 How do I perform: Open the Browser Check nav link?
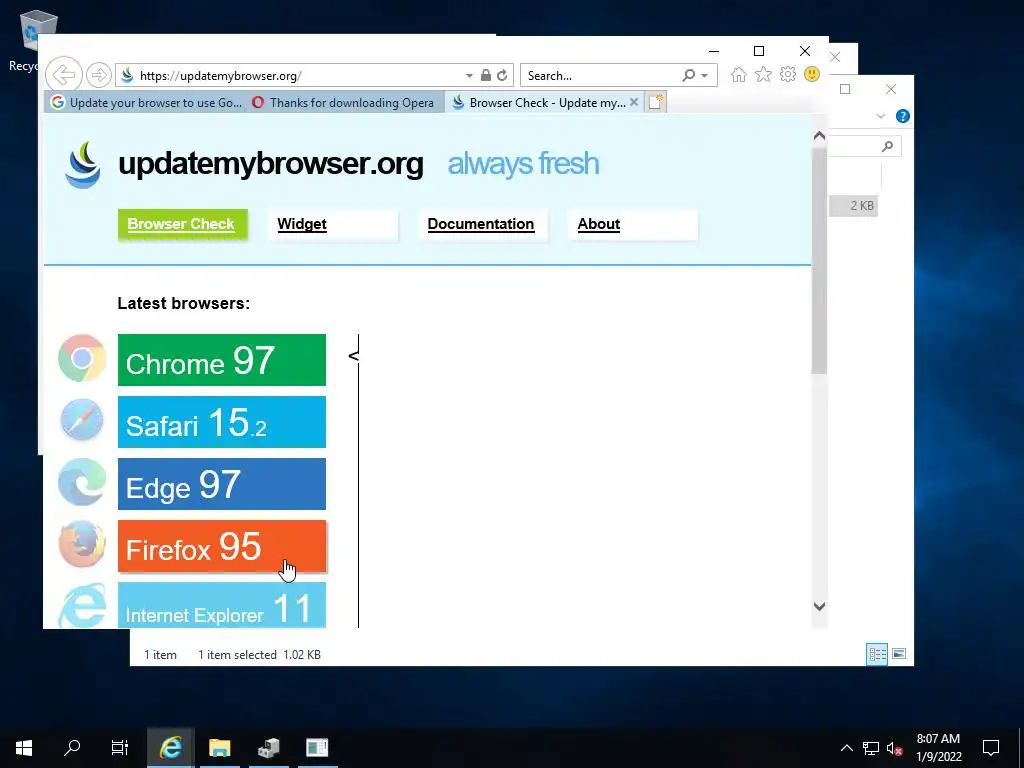(x=181, y=224)
